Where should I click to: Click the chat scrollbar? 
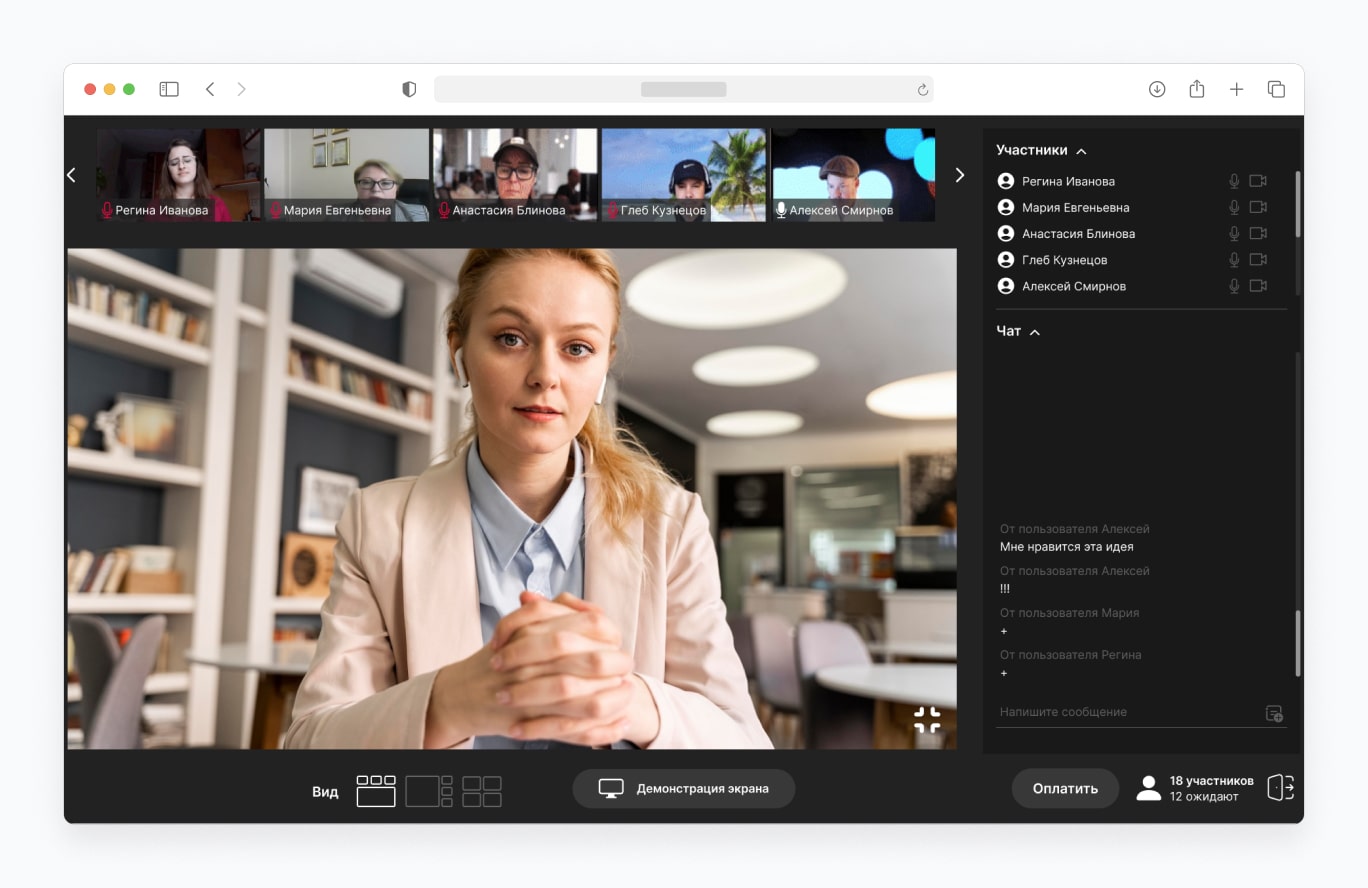coord(1298,644)
